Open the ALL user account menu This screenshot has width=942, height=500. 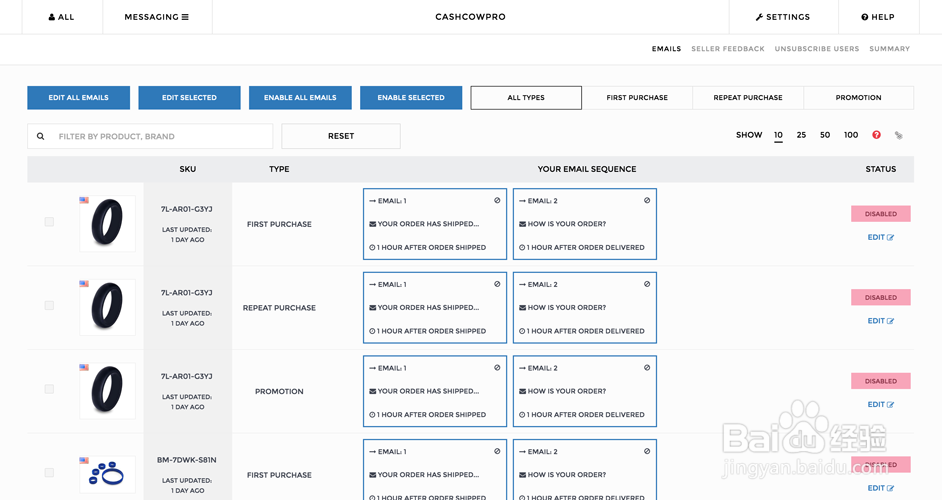coord(61,17)
